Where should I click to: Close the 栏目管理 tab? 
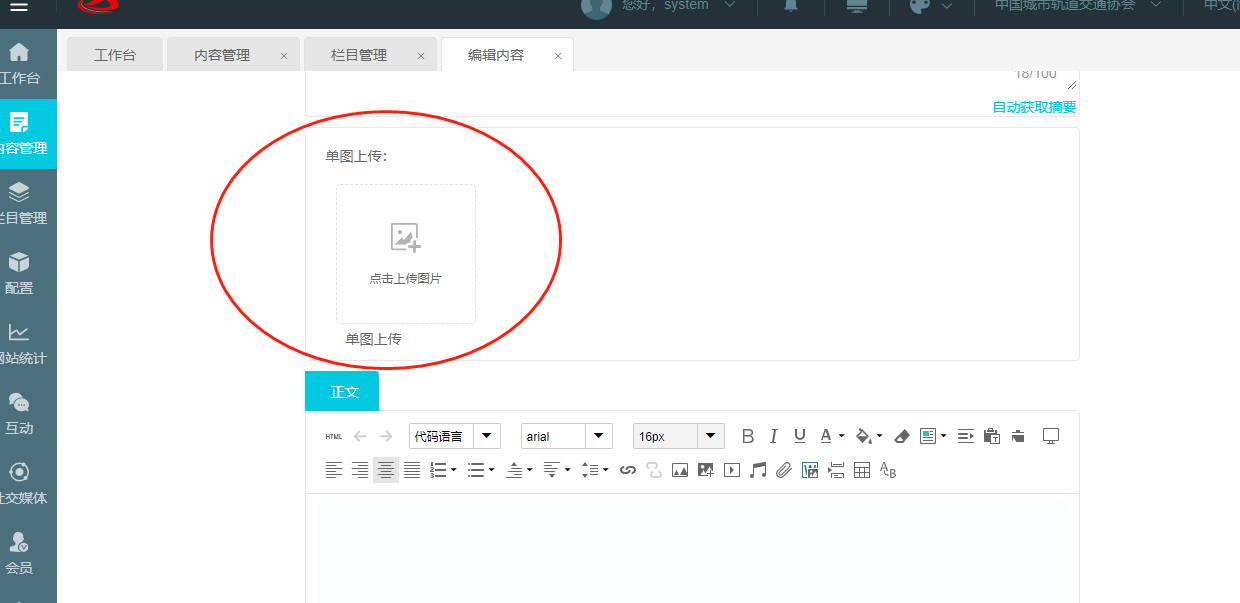[x=421, y=56]
